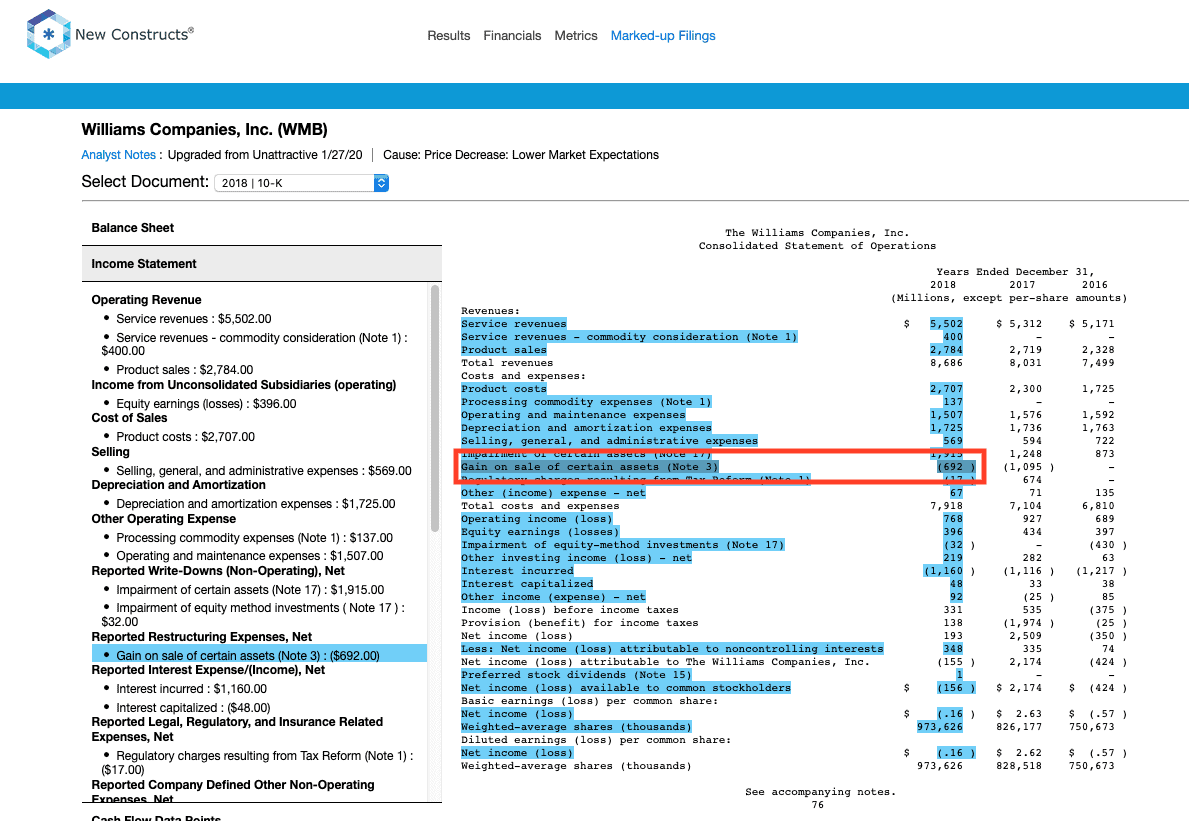Select Depreciation and amortization expenses item
The image size is (1189, 821).
click(256, 504)
